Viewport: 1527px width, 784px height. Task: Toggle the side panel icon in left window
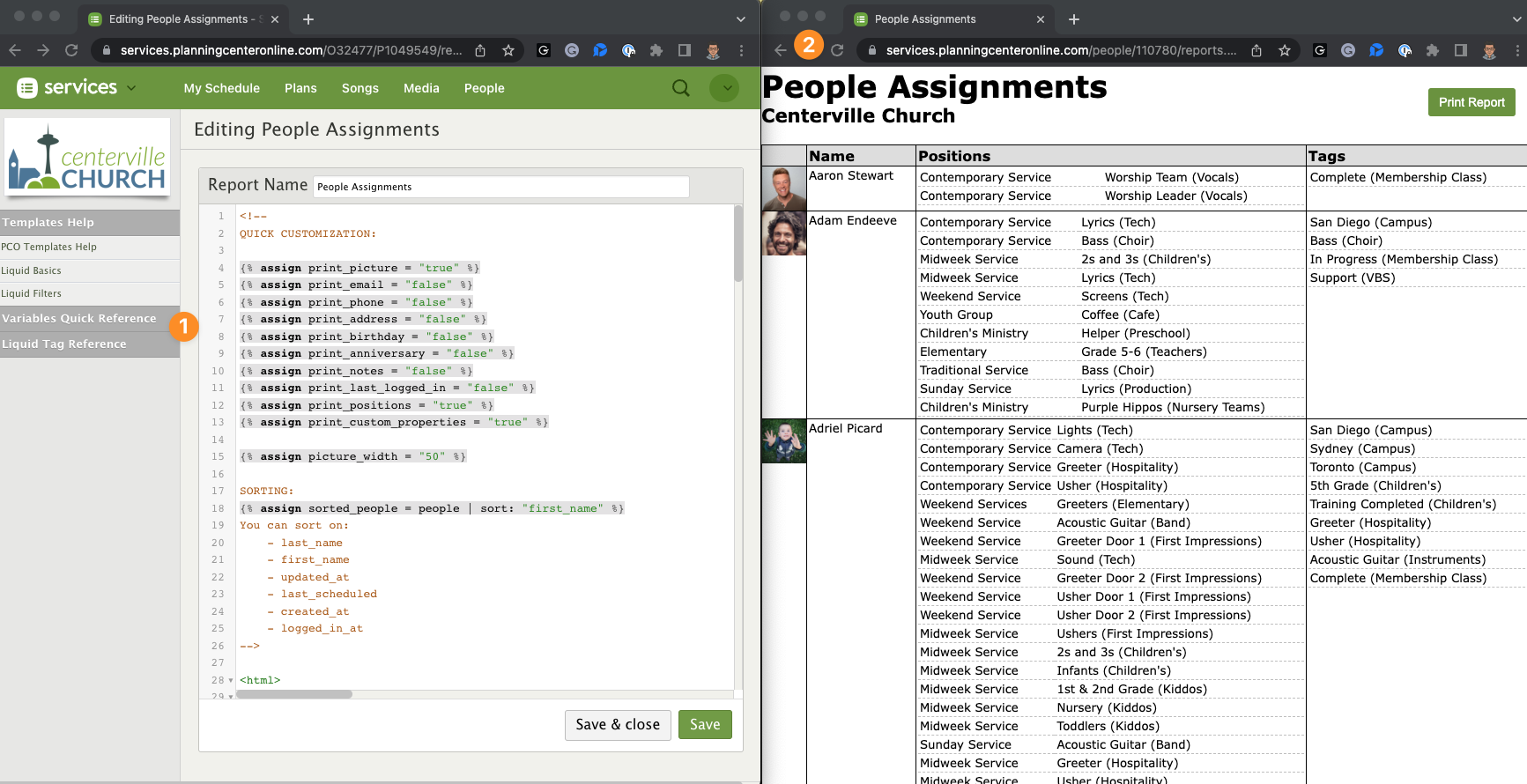(x=685, y=50)
